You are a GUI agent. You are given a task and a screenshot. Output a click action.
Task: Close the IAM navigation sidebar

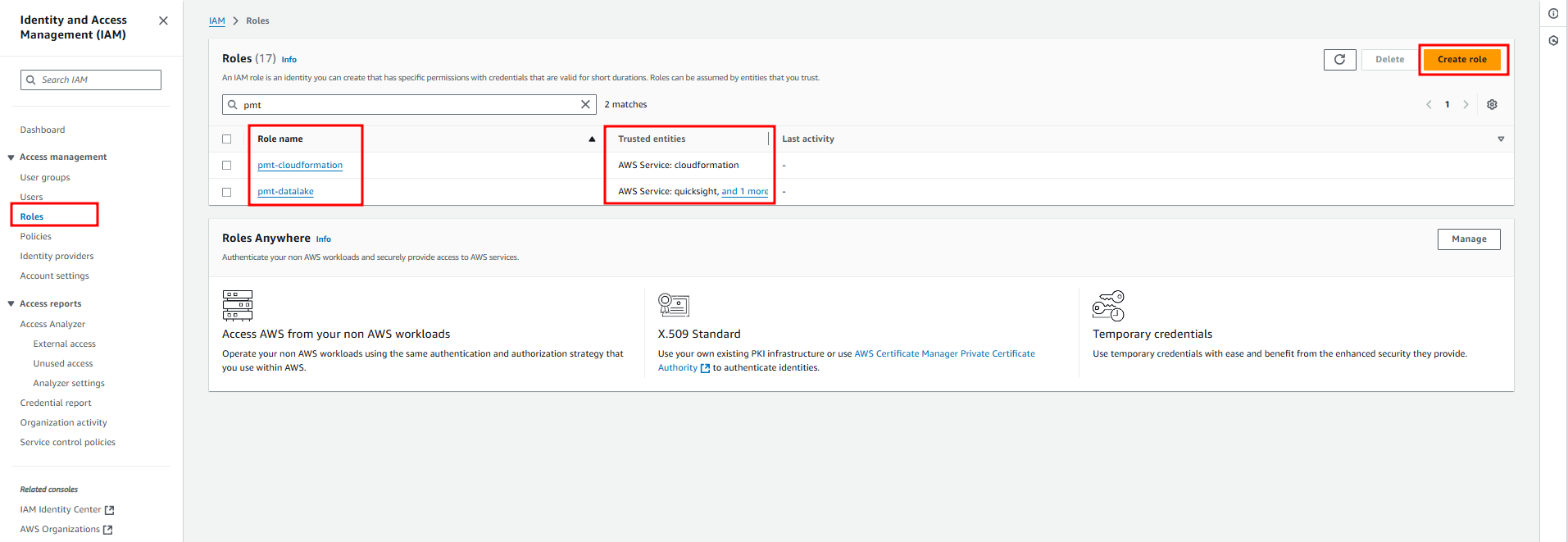click(x=163, y=20)
